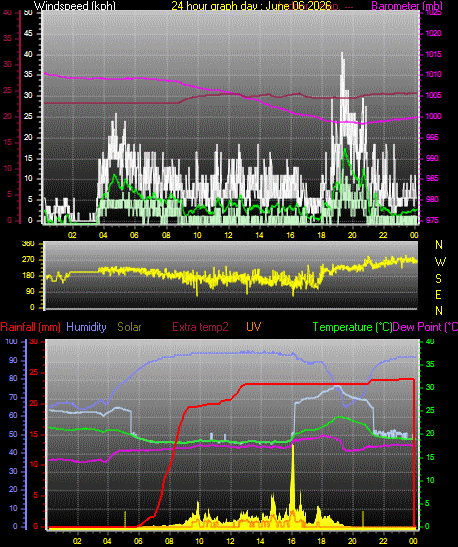Click the yellow 90 on wind direction axis
The height and width of the screenshot is (547, 458).
coord(30,291)
